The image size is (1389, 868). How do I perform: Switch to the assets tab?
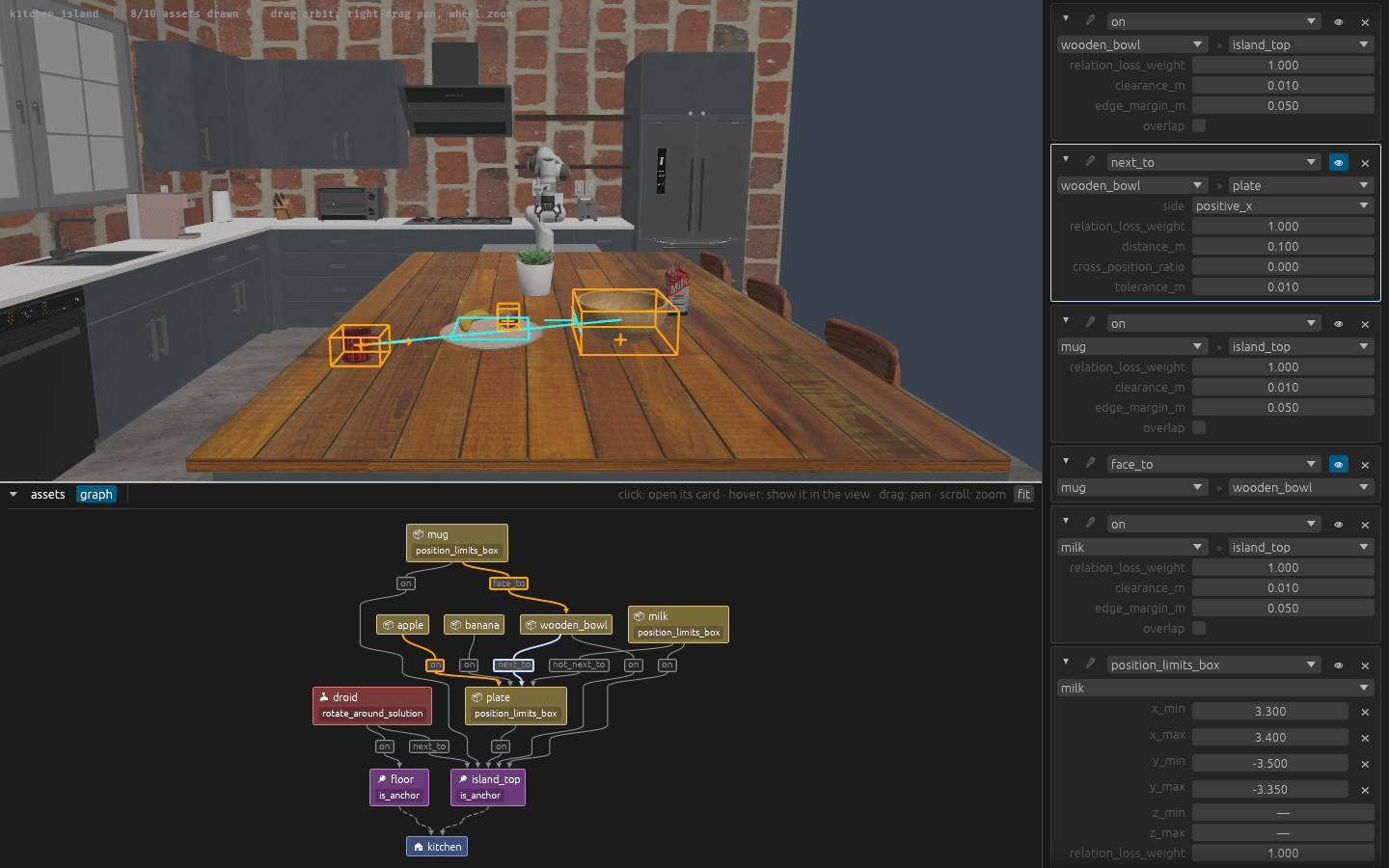pos(47,495)
